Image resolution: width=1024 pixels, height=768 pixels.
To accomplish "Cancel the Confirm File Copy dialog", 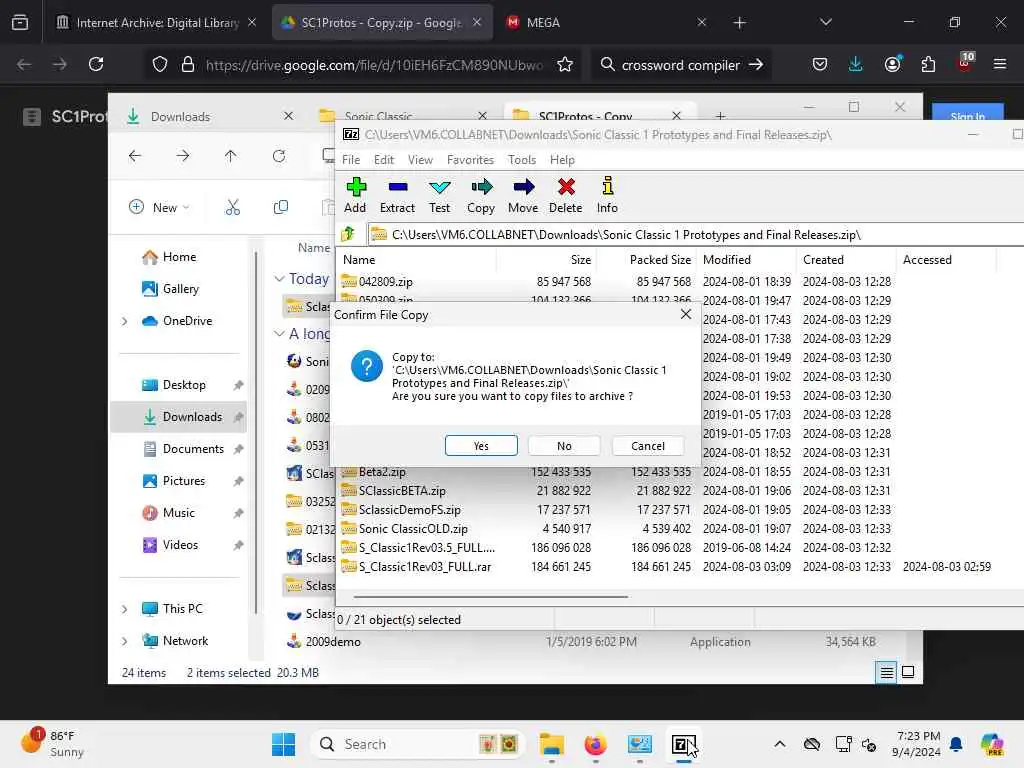I will pos(648,446).
